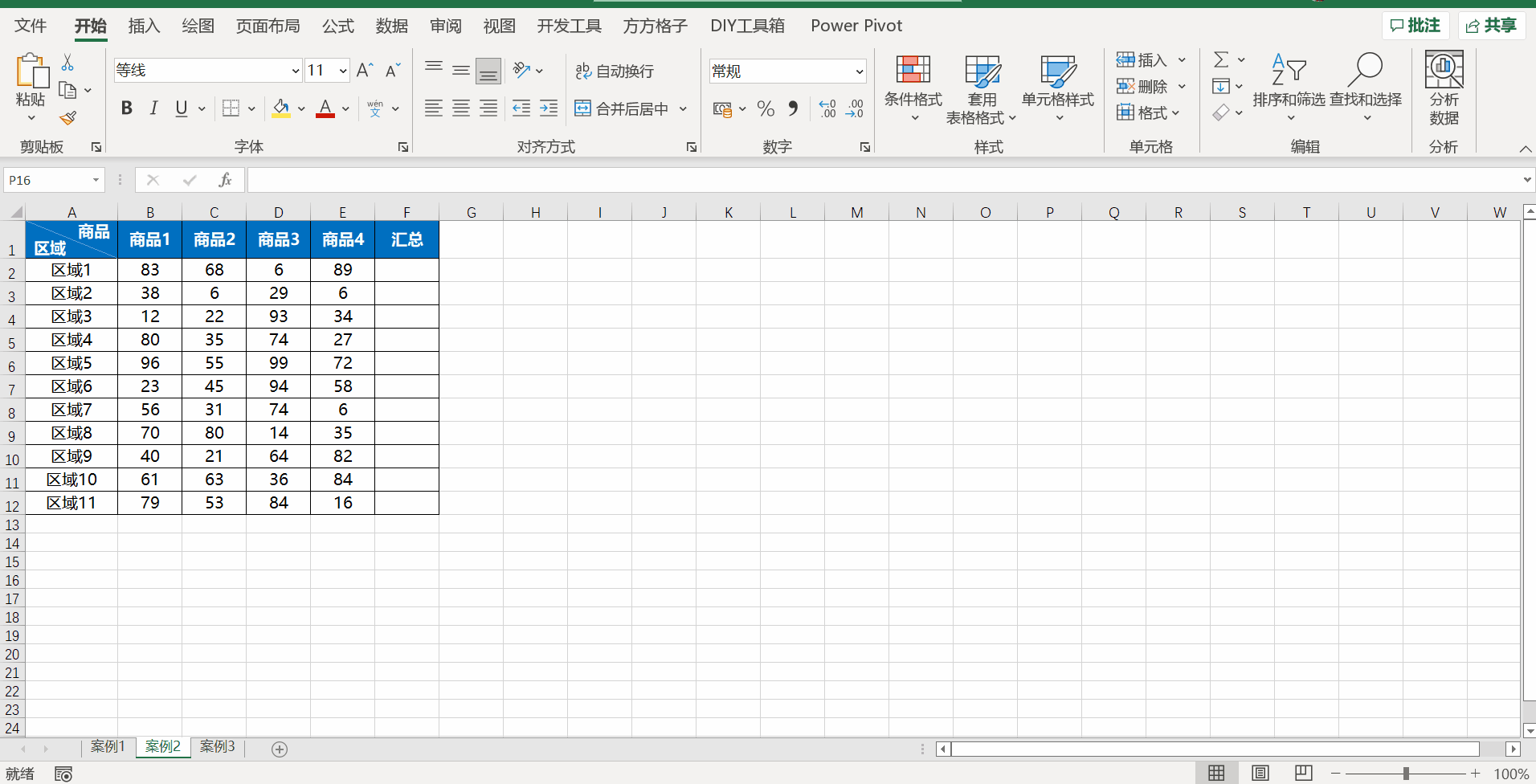Screen dimensions: 1536x784
Task: Click the Cut scissors icon
Action: (68, 63)
